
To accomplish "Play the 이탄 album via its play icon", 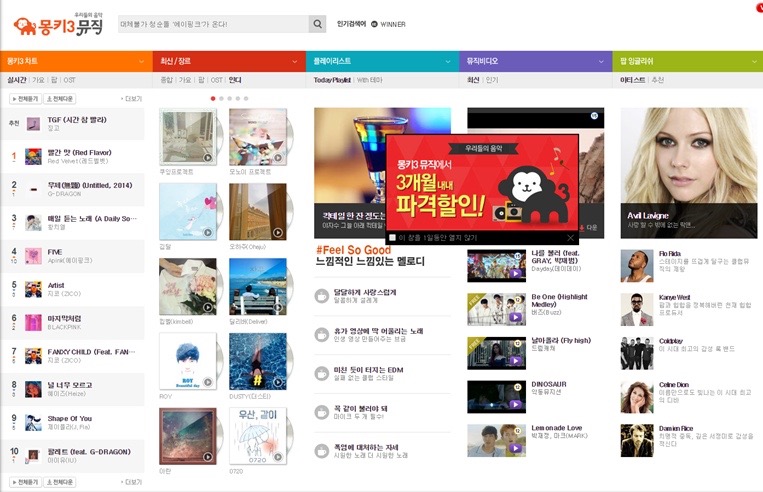I will pyautogui.click(x=208, y=457).
